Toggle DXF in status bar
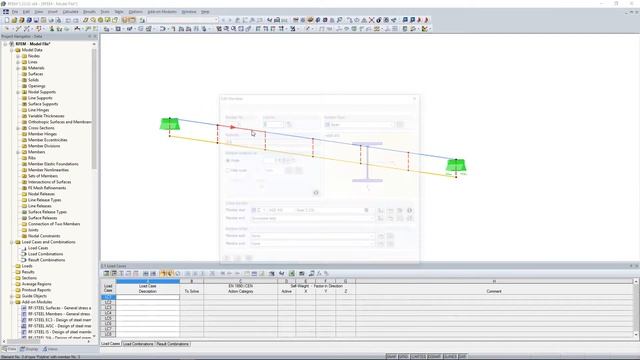Viewport: 640px width, 360px height. (x=462, y=357)
